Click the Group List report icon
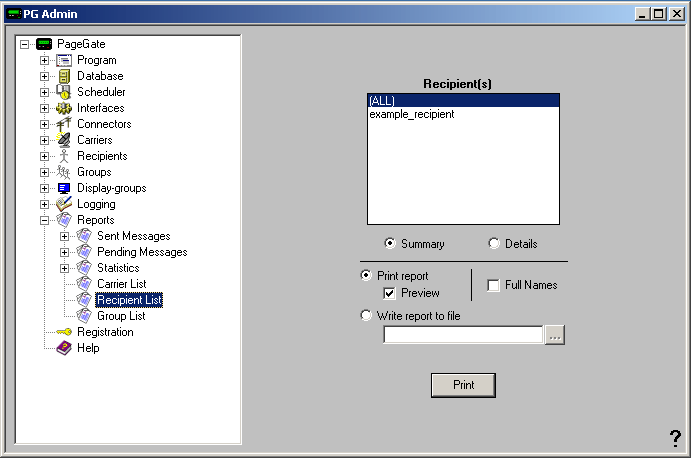 [x=84, y=316]
